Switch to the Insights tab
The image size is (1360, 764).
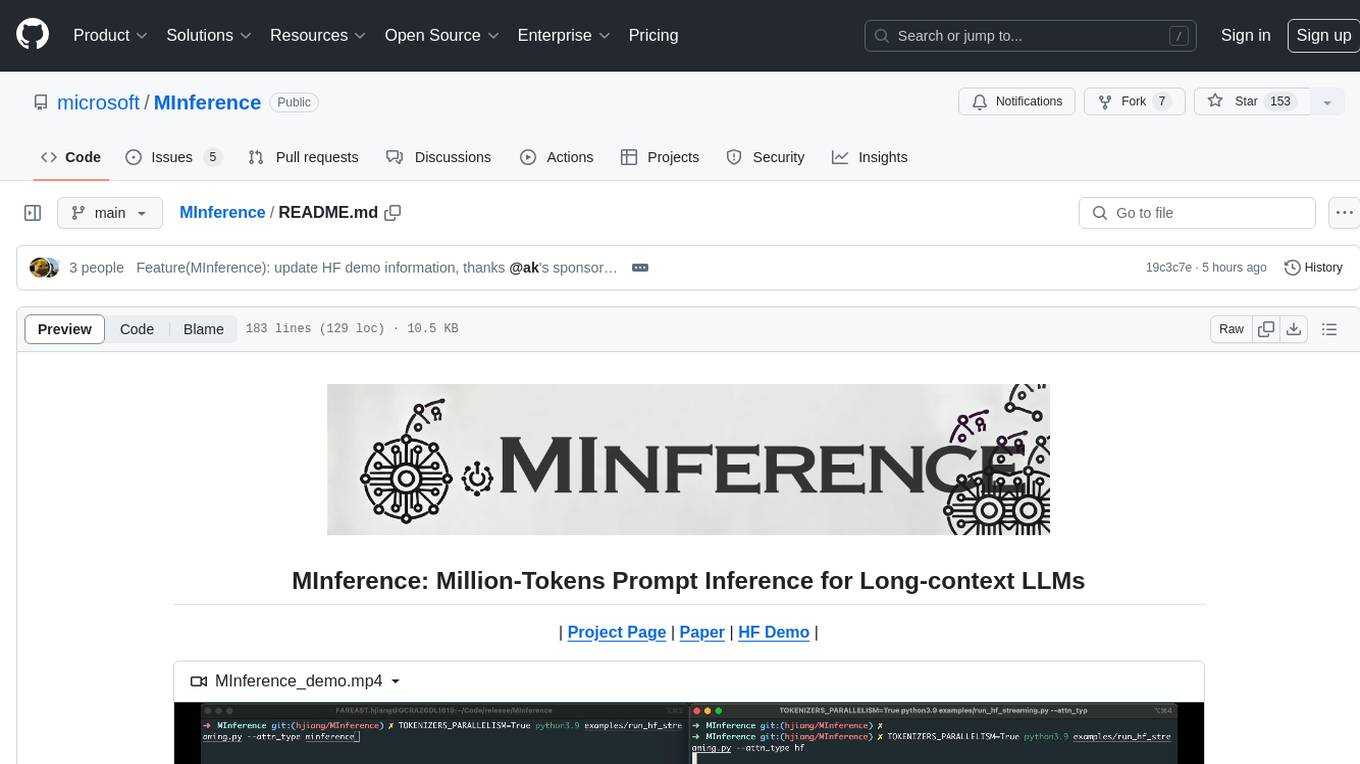point(870,157)
